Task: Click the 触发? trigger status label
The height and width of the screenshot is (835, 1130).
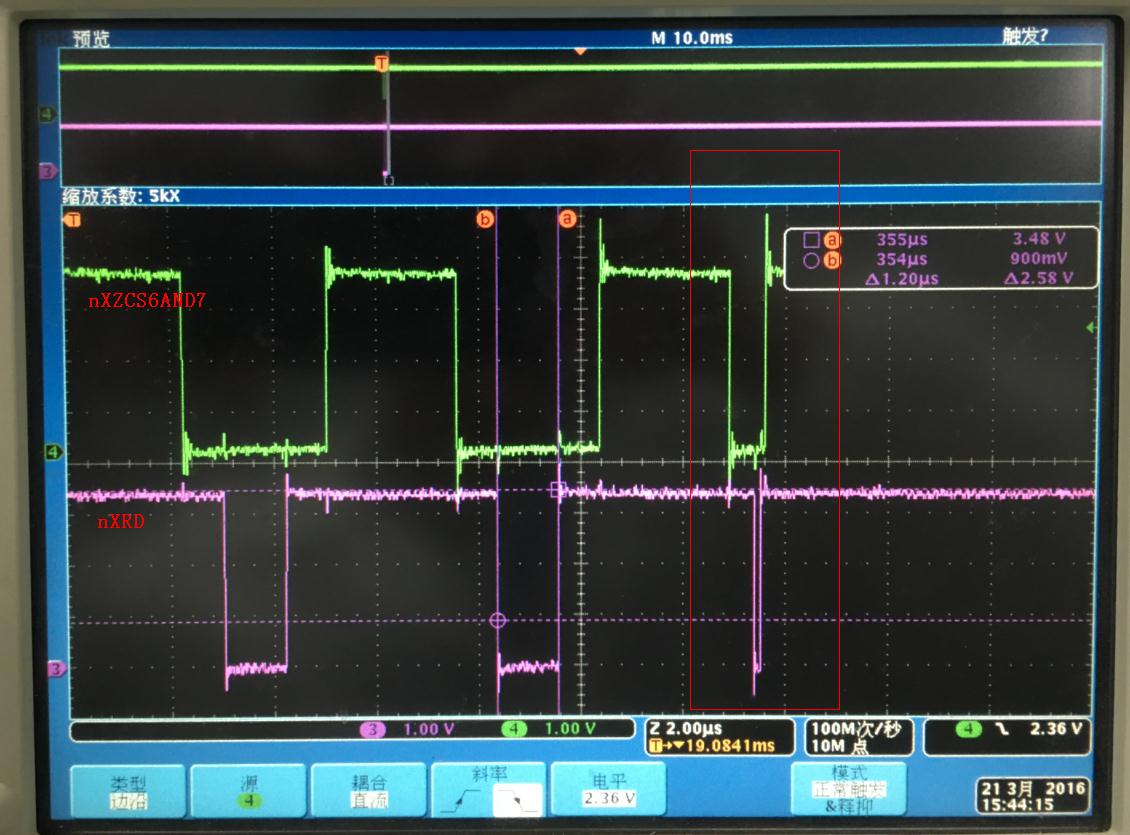Action: (x=1025, y=35)
